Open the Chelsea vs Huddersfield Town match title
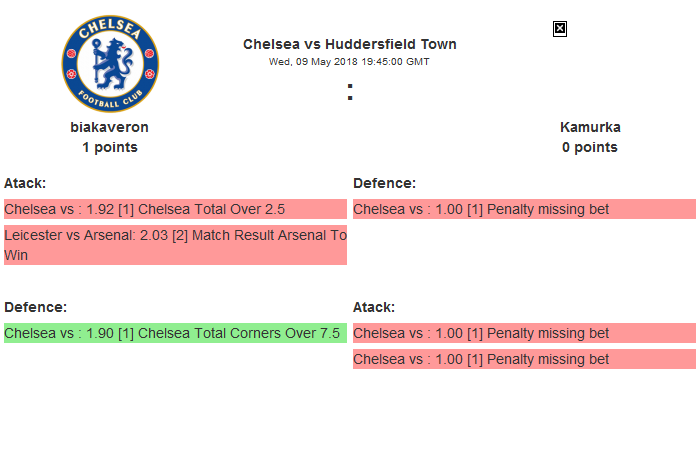700x460 pixels. (x=349, y=44)
